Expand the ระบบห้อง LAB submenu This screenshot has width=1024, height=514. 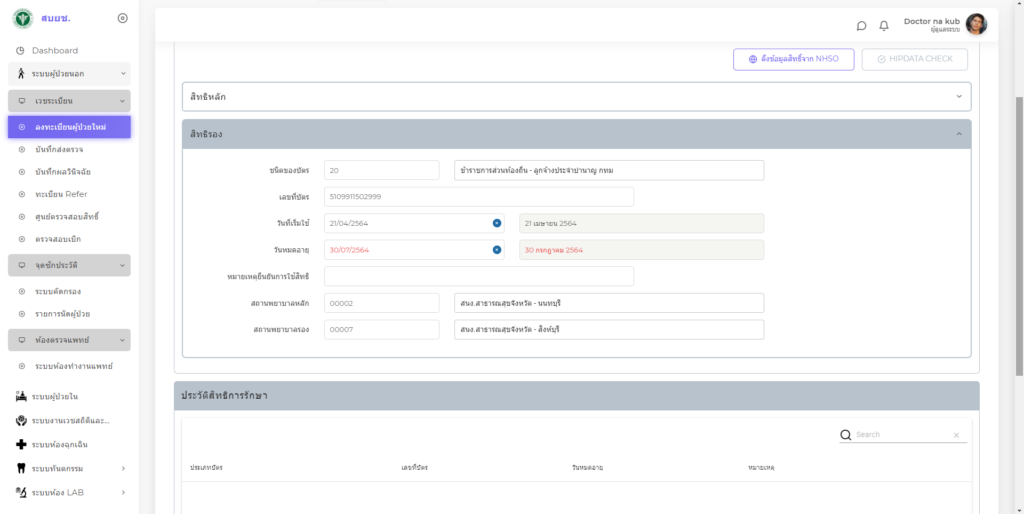coord(123,492)
